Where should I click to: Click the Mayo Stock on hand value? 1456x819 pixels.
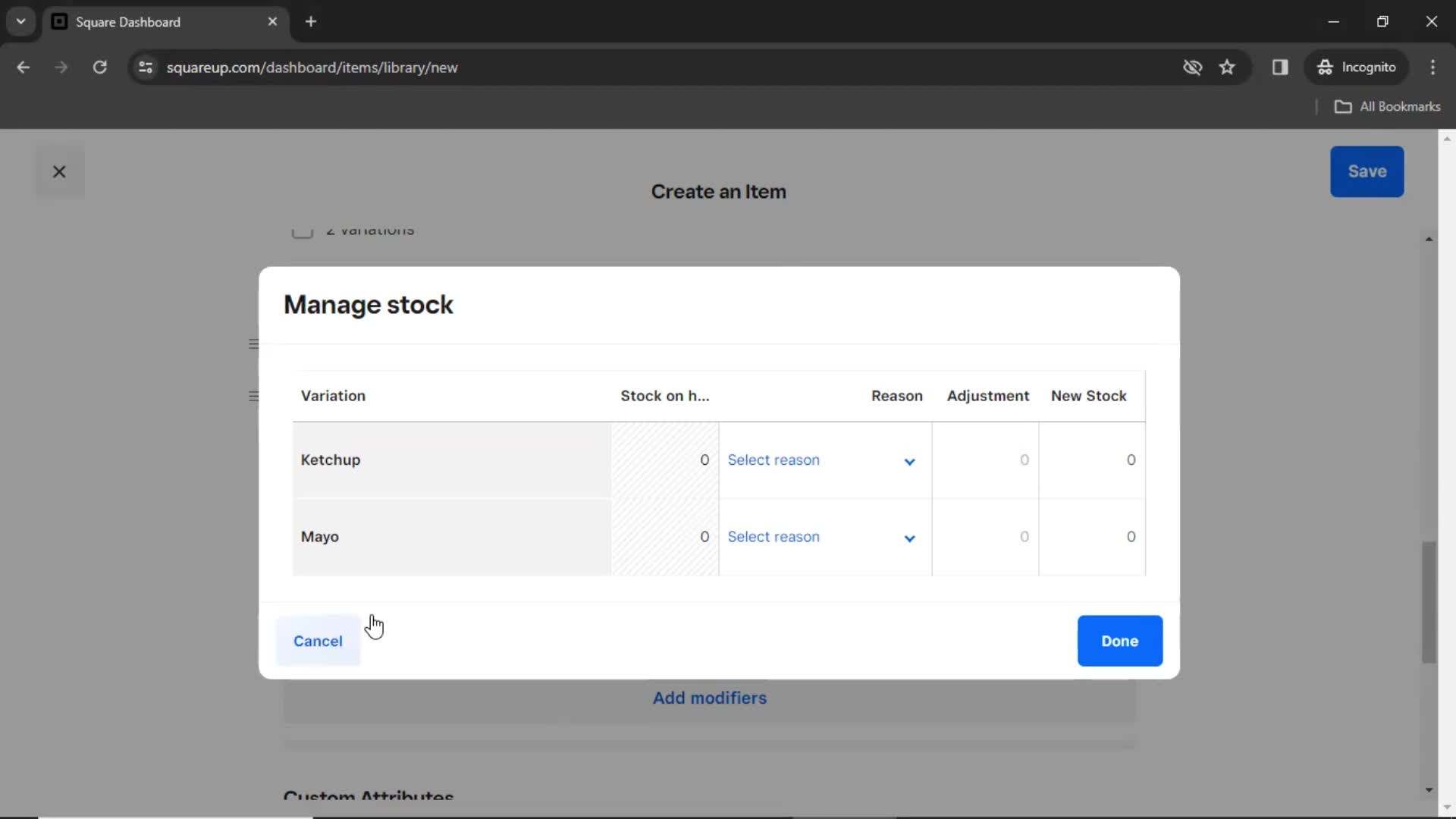point(704,537)
